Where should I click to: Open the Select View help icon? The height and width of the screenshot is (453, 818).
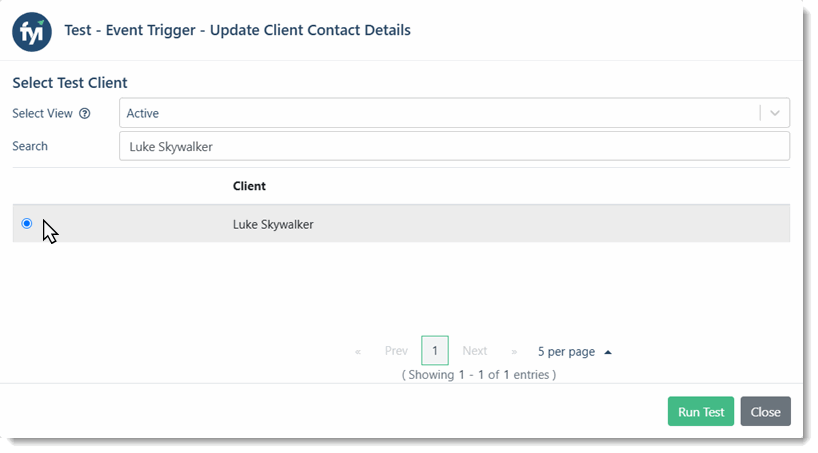[x=85, y=113]
